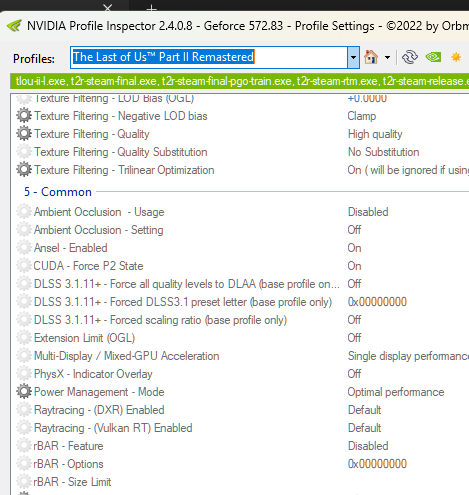Screen dimensions: 469x495
Task: Click the orange star icon
Action: pos(456,57)
